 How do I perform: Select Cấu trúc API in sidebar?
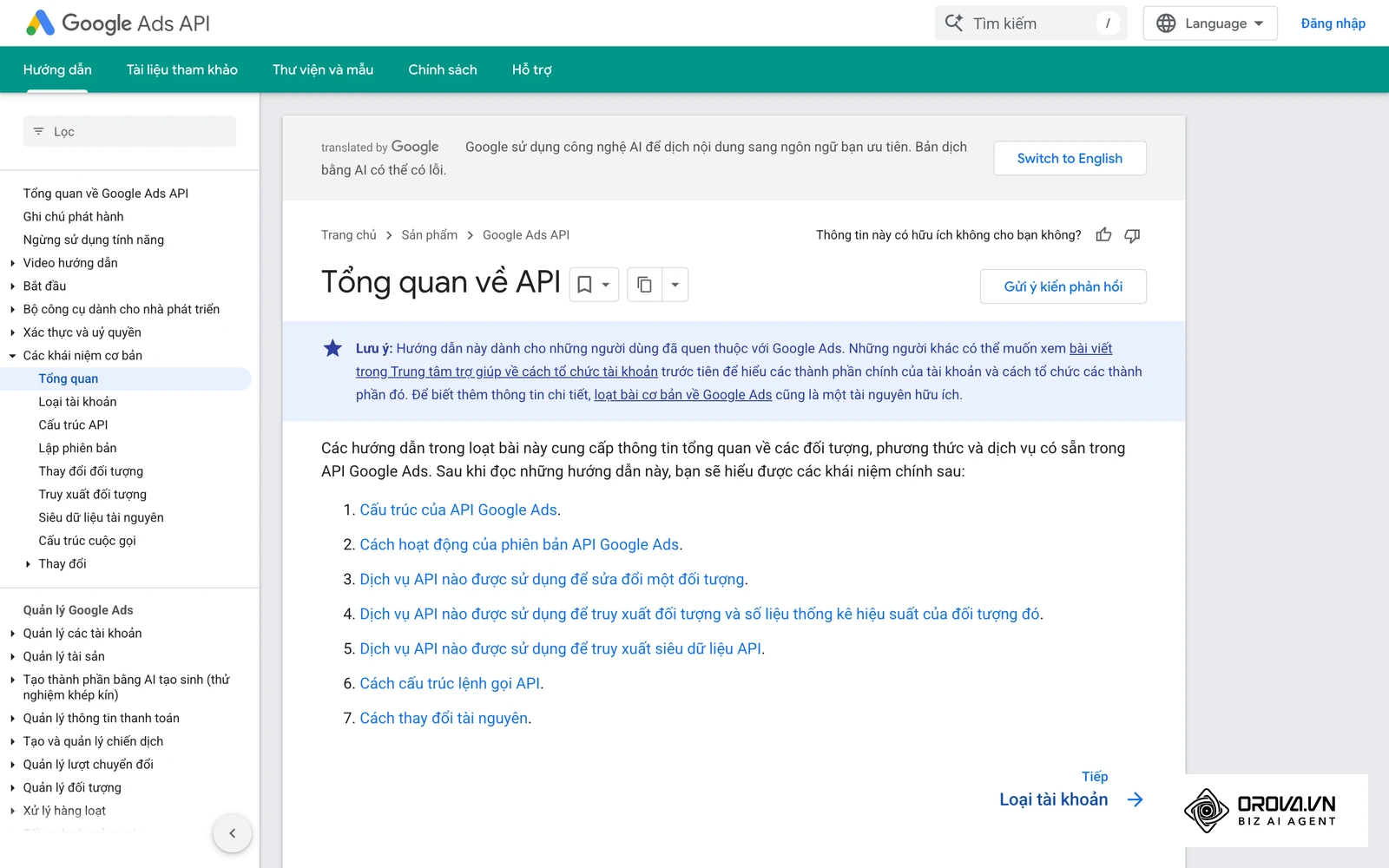pos(73,425)
